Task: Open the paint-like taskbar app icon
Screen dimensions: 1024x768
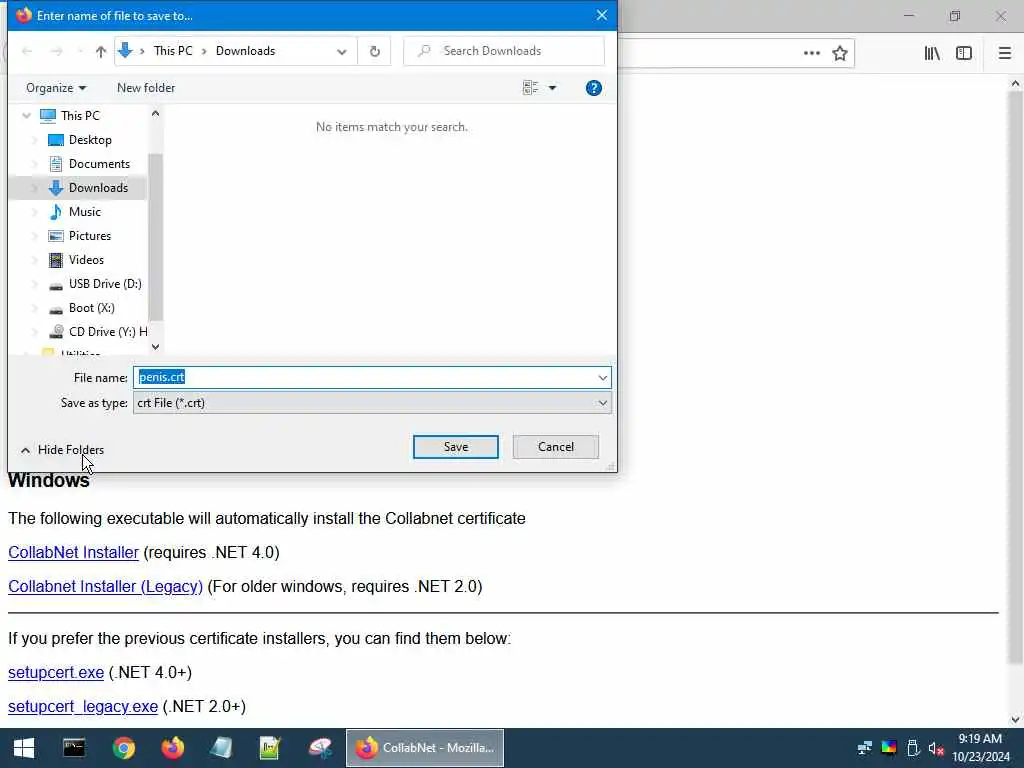Action: (320, 748)
